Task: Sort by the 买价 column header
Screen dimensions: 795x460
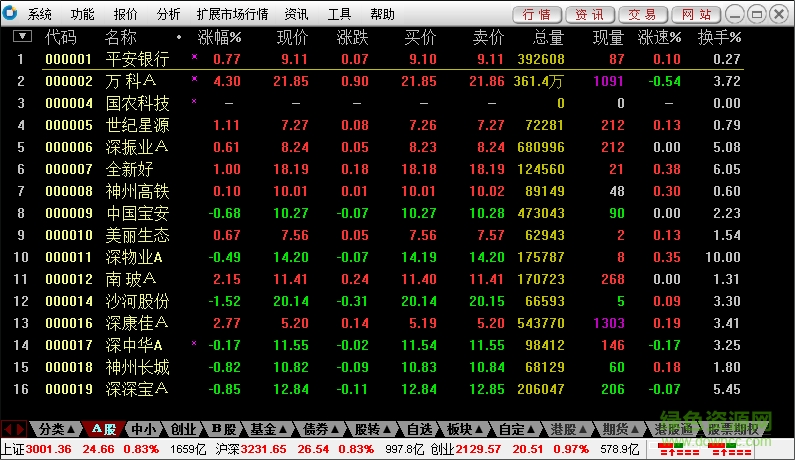Action: 420,37
